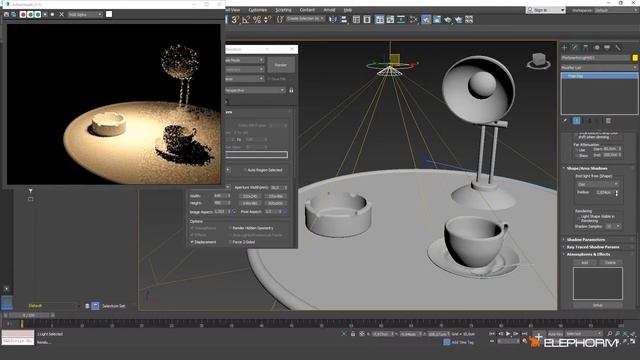Click the clear X icon in ActiveShade window

(x=62, y=14)
